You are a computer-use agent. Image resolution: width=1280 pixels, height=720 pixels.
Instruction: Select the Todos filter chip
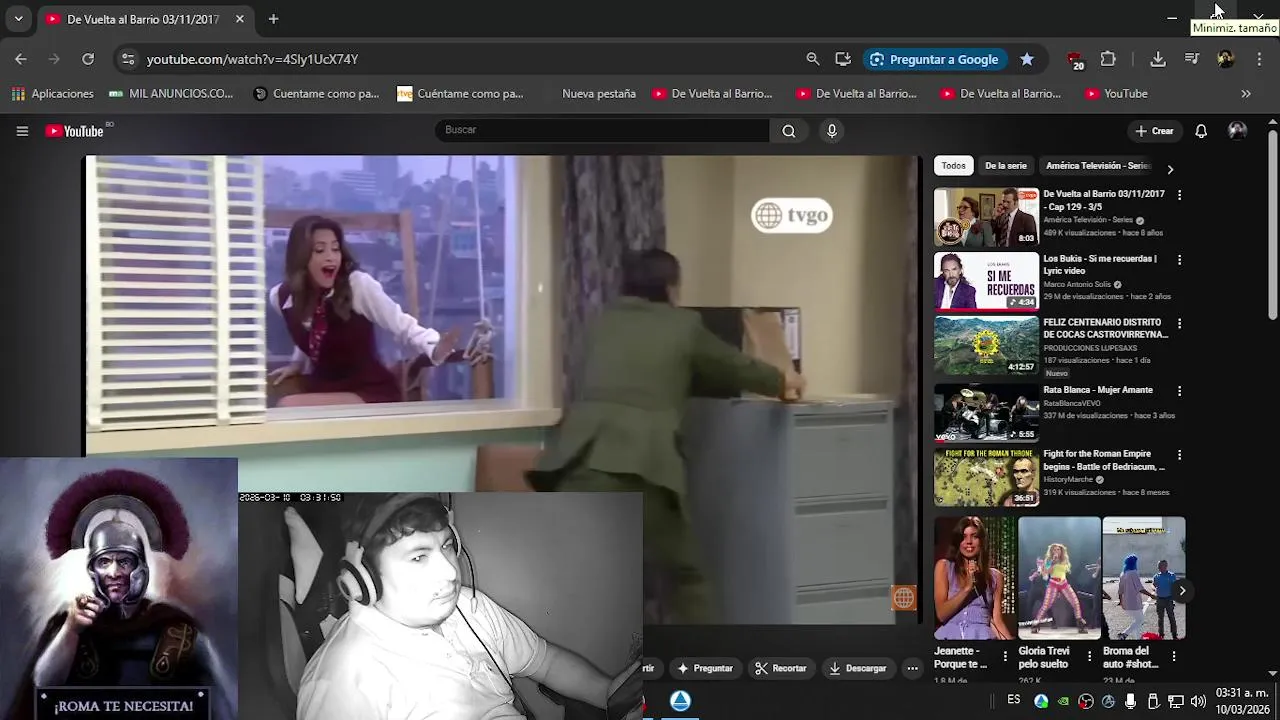(x=954, y=166)
